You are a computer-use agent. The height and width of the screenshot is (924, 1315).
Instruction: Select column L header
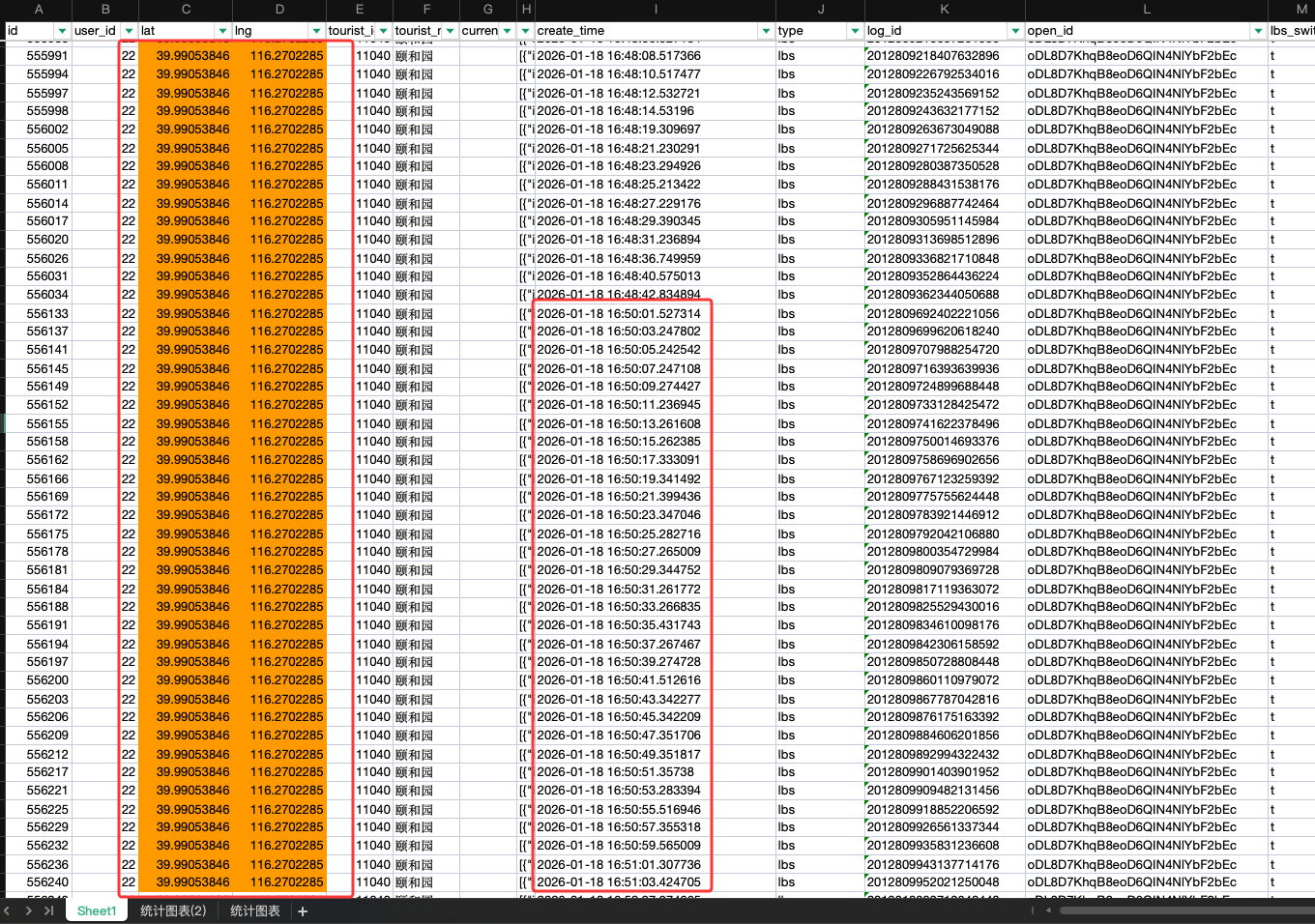pyautogui.click(x=1147, y=9)
